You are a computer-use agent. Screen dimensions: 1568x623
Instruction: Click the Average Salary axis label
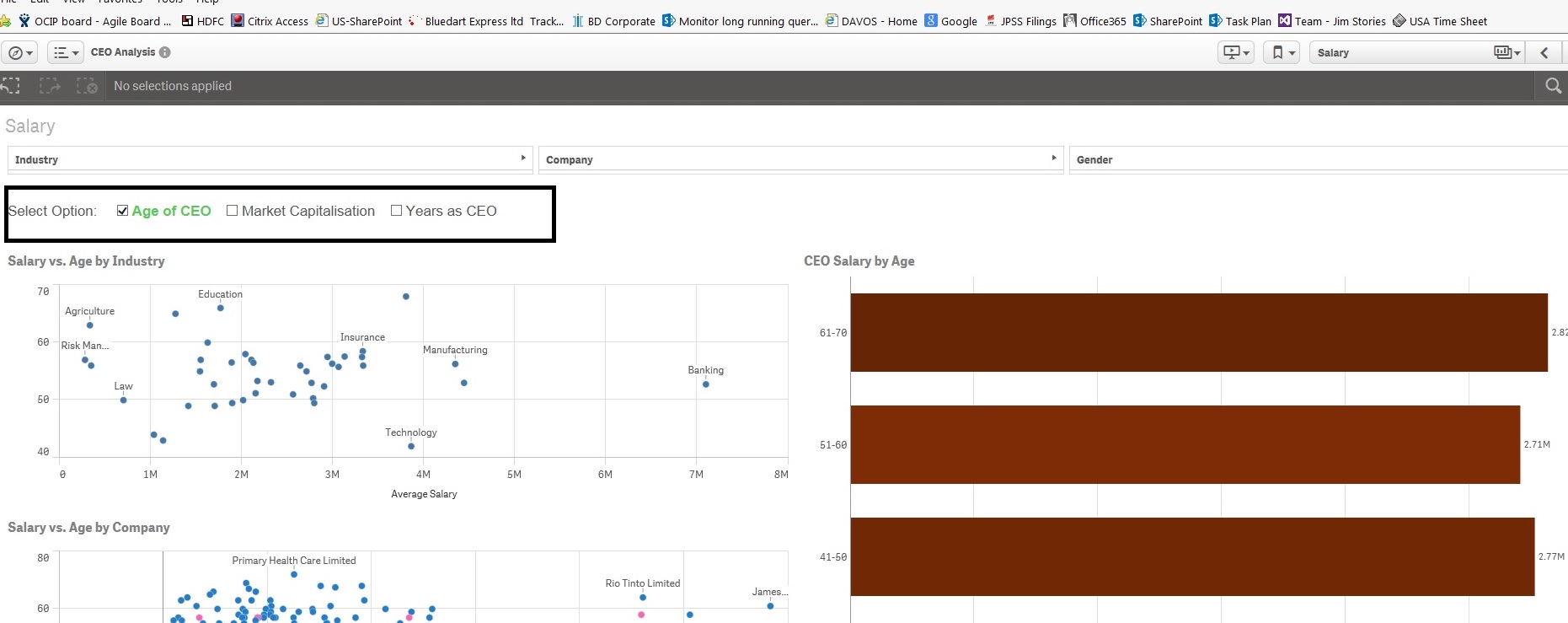424,494
